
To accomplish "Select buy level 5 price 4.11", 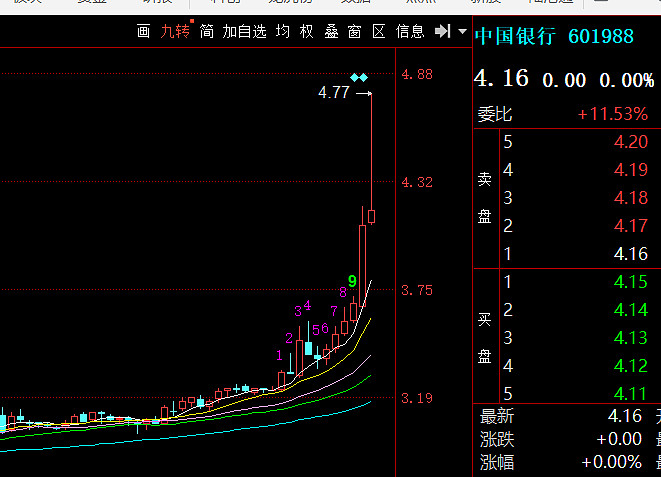I will click(x=631, y=394).
